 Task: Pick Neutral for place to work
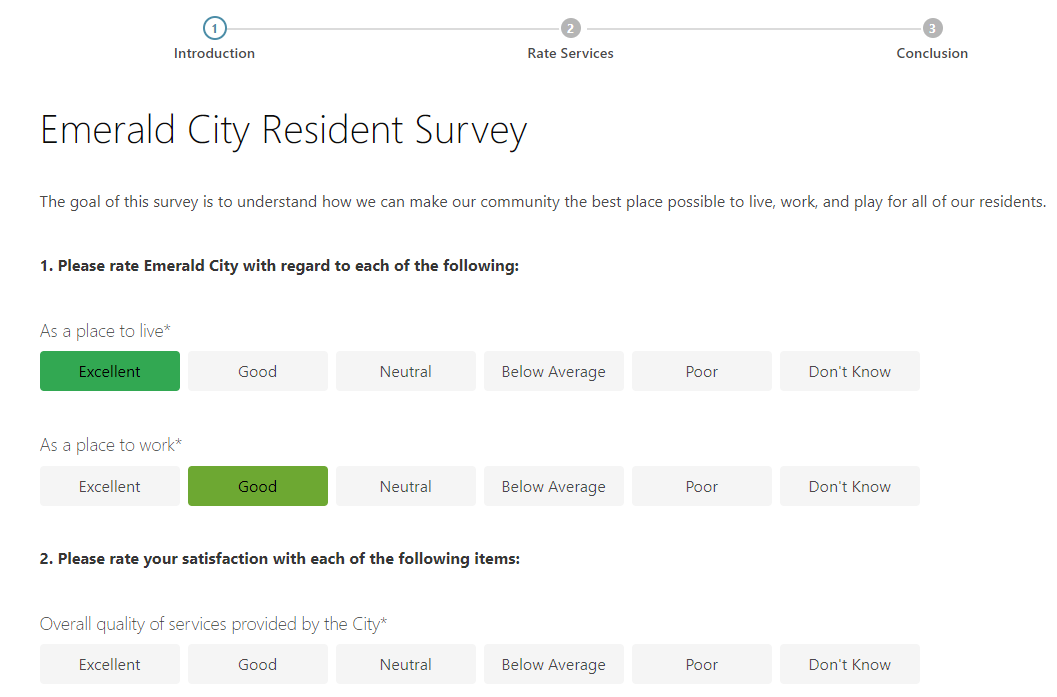point(406,486)
